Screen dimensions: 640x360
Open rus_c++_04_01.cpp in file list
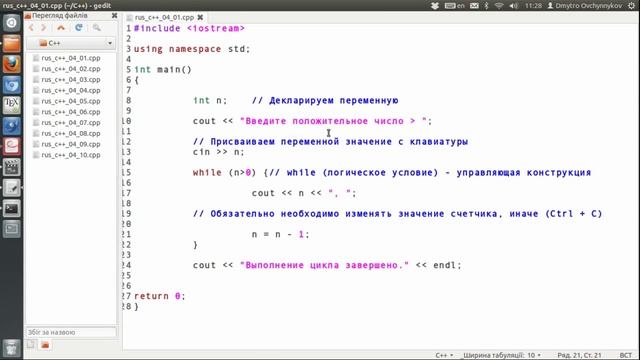pos(71,58)
